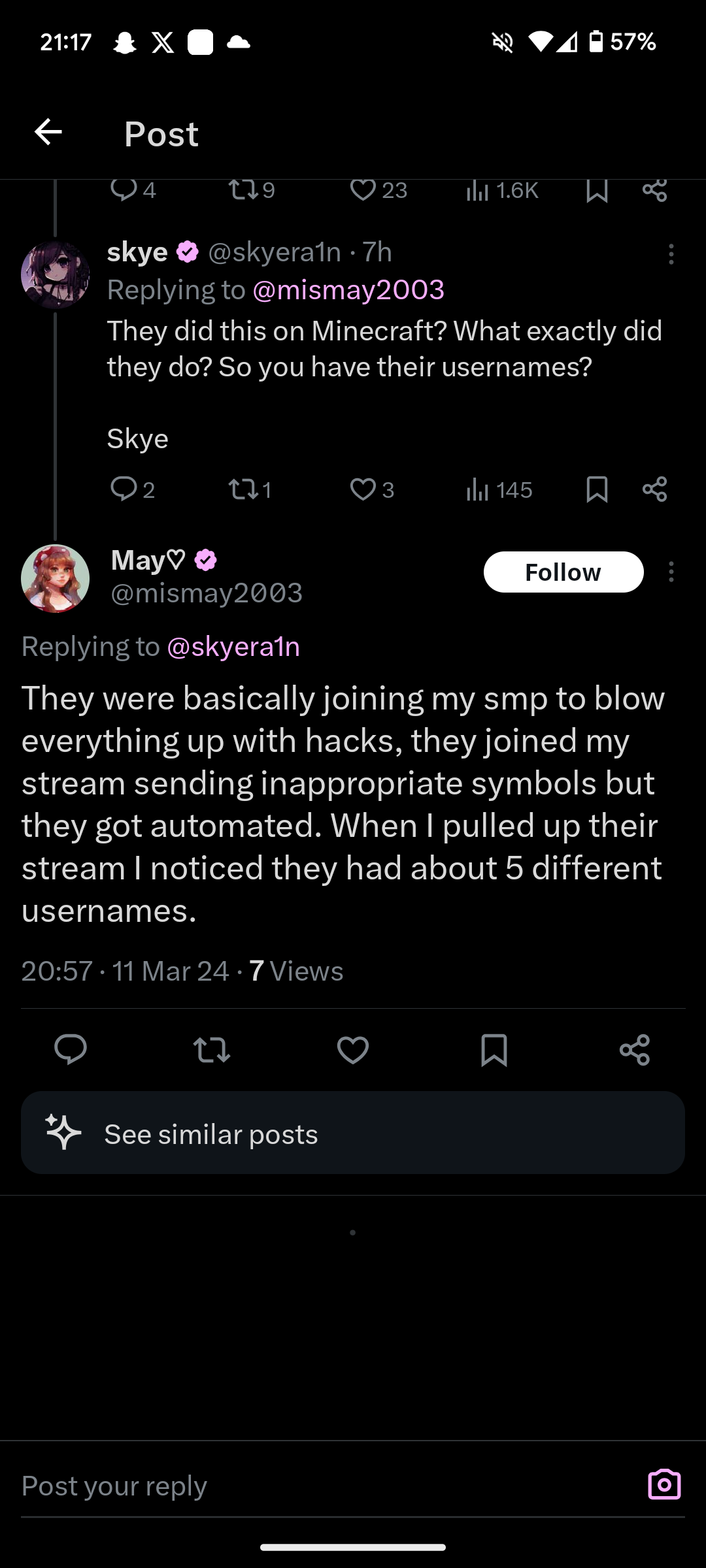Open camera to attach photo in reply
Viewport: 706px width, 1568px height.
coord(664,1484)
